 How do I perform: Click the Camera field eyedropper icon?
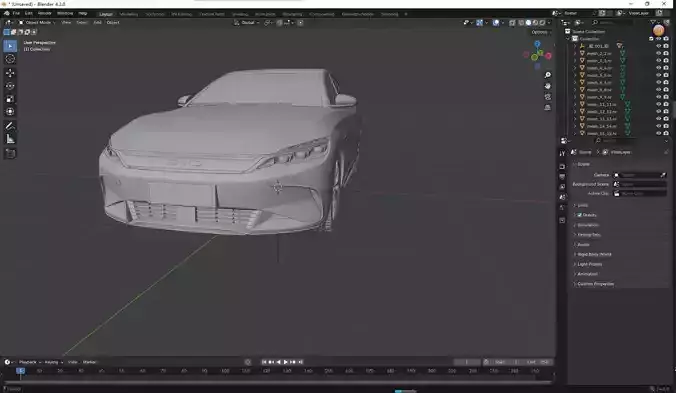coord(663,175)
